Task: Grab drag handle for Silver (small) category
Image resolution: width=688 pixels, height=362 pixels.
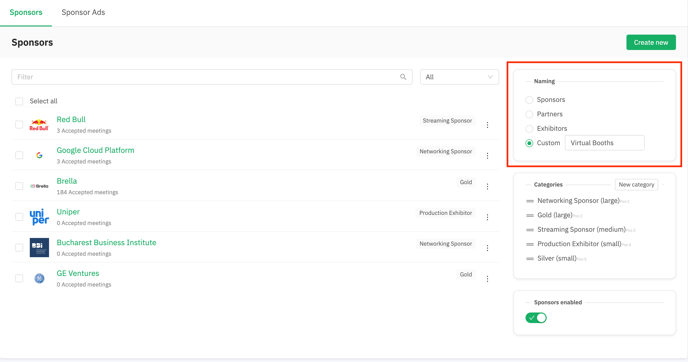Action: tap(530, 258)
